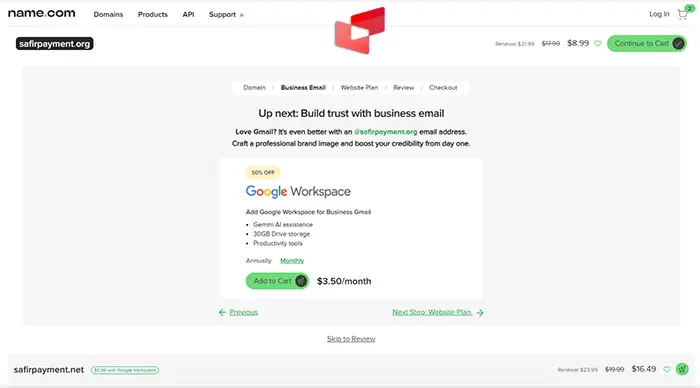This screenshot has height=388, width=700.
Task: Open the Support menu
Action: point(222,14)
